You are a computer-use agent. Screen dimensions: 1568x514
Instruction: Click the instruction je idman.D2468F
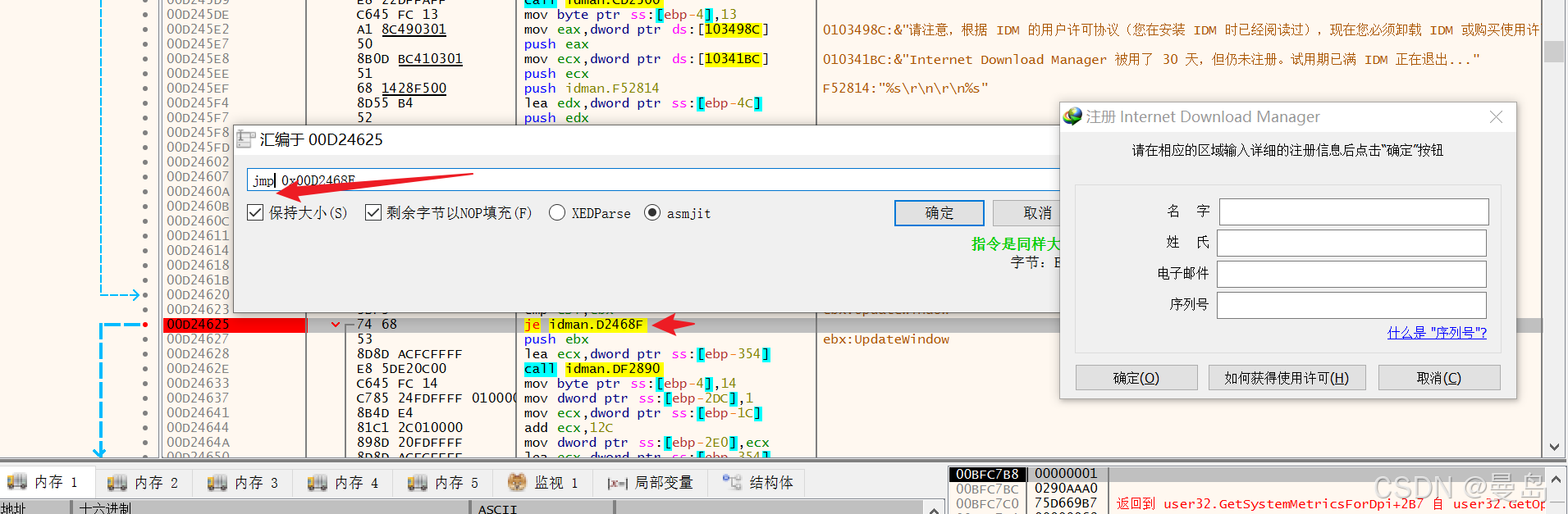pos(584,325)
